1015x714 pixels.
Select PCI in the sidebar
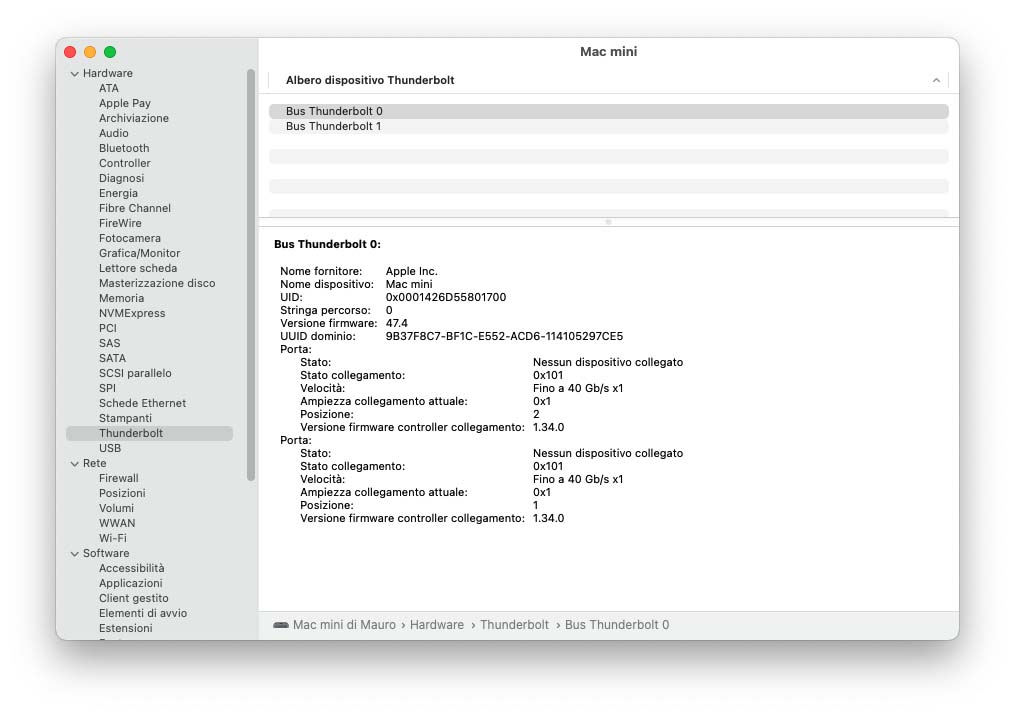pos(108,328)
